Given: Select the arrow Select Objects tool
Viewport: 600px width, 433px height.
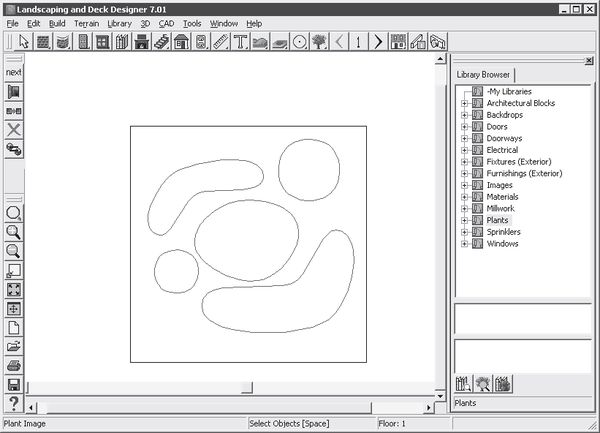Looking at the screenshot, I should point(25,42).
